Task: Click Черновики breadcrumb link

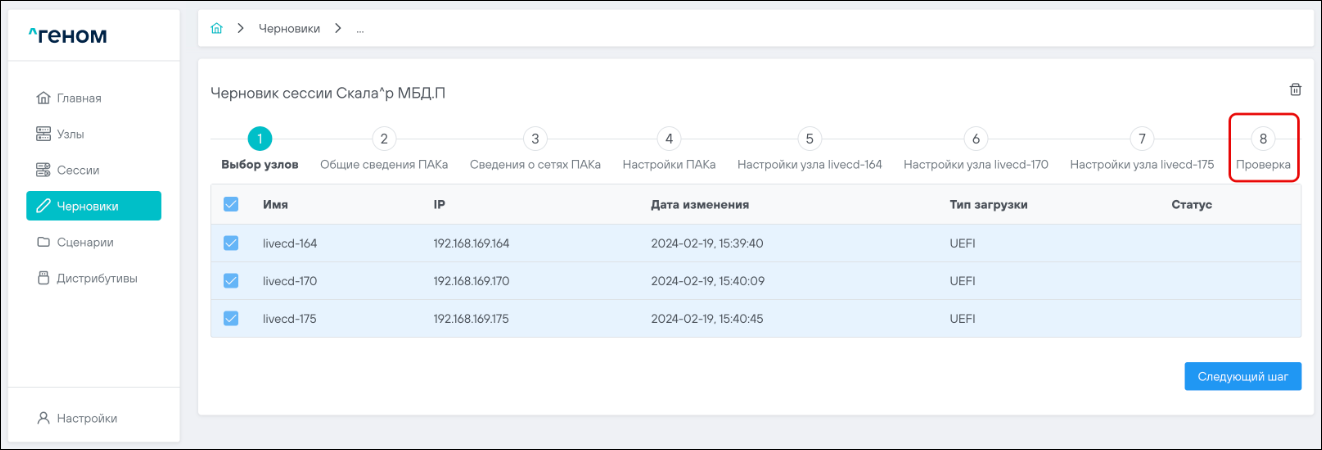Action: tap(289, 29)
